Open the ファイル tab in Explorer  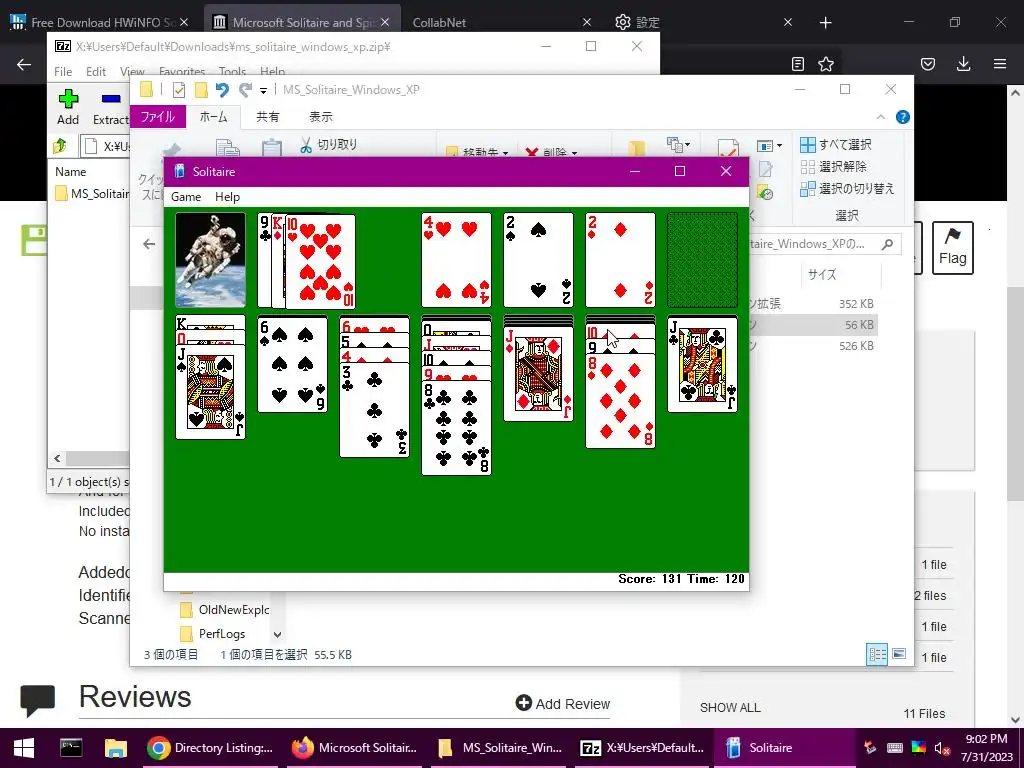(x=158, y=117)
